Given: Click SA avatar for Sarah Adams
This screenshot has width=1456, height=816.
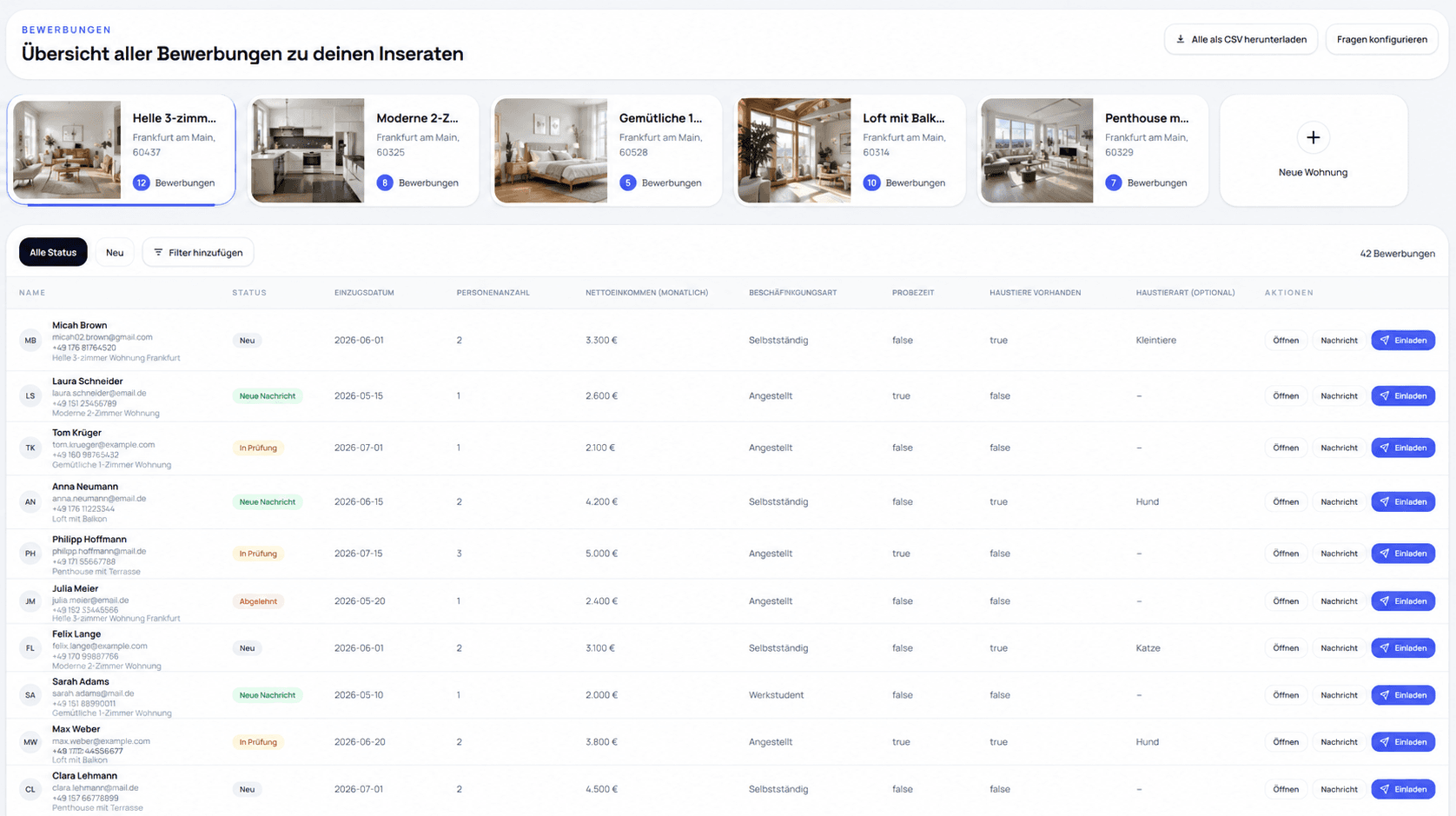Looking at the screenshot, I should pos(30,695).
